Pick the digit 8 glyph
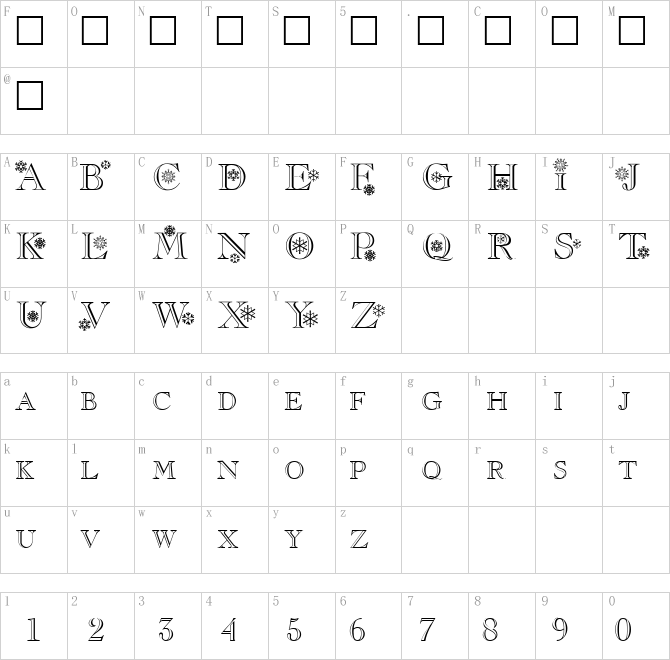670x660 pixels. click(490, 629)
